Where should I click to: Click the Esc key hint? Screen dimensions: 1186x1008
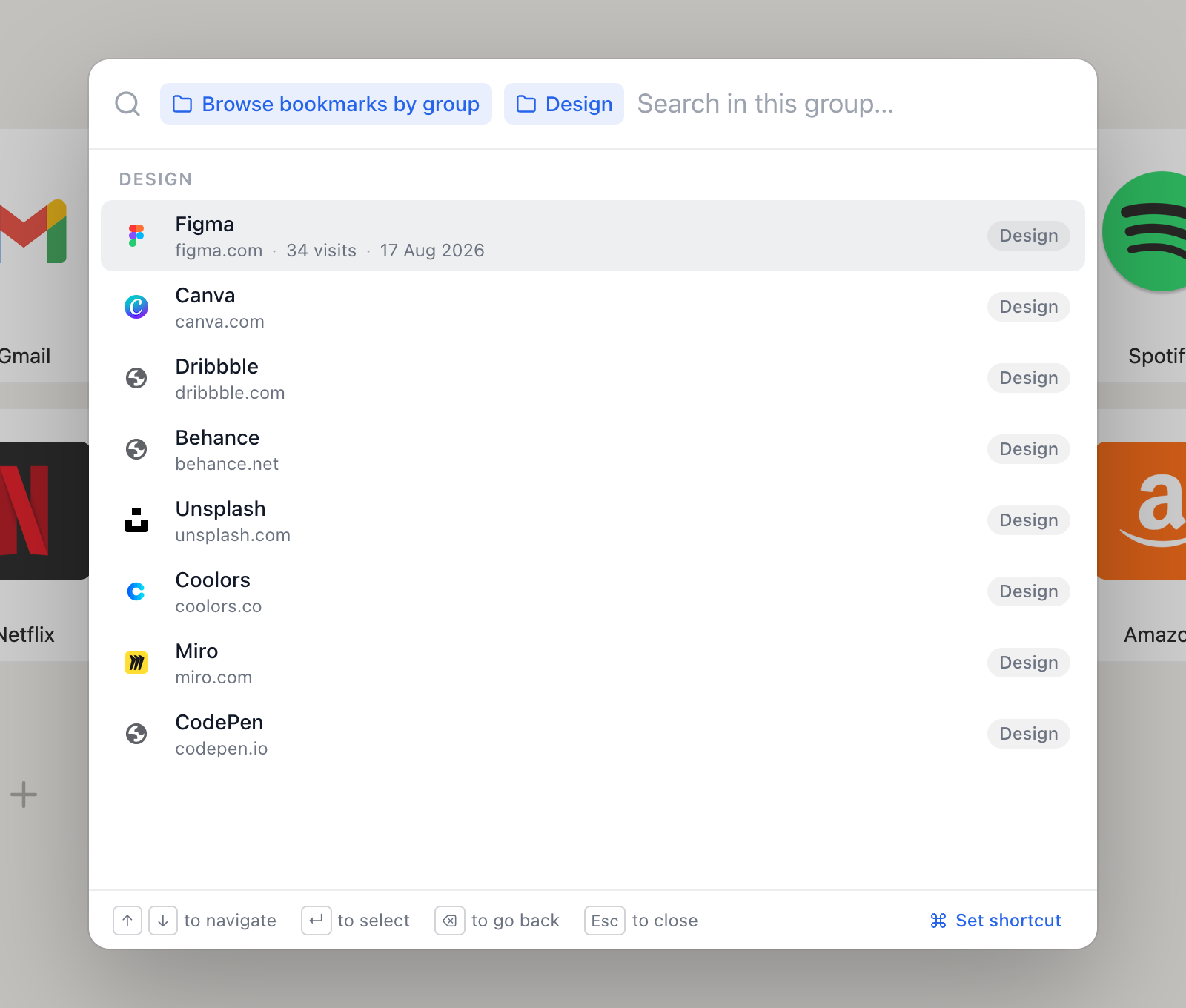(x=605, y=921)
